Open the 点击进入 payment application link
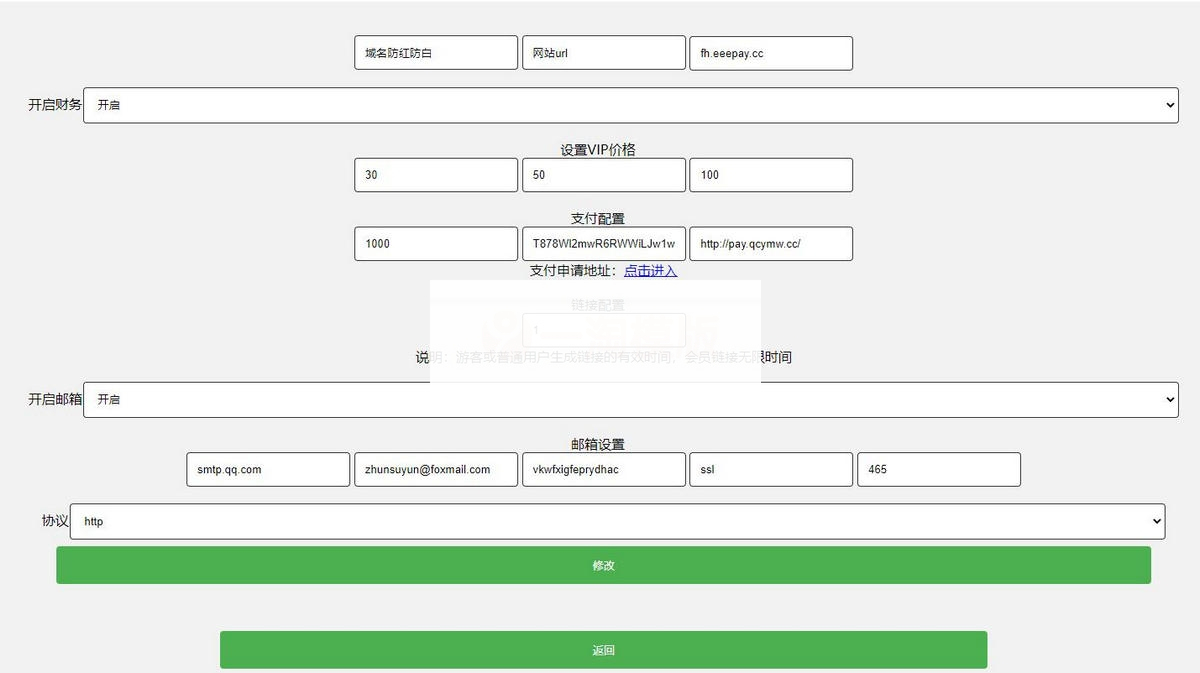This screenshot has width=1200, height=673. 650,271
